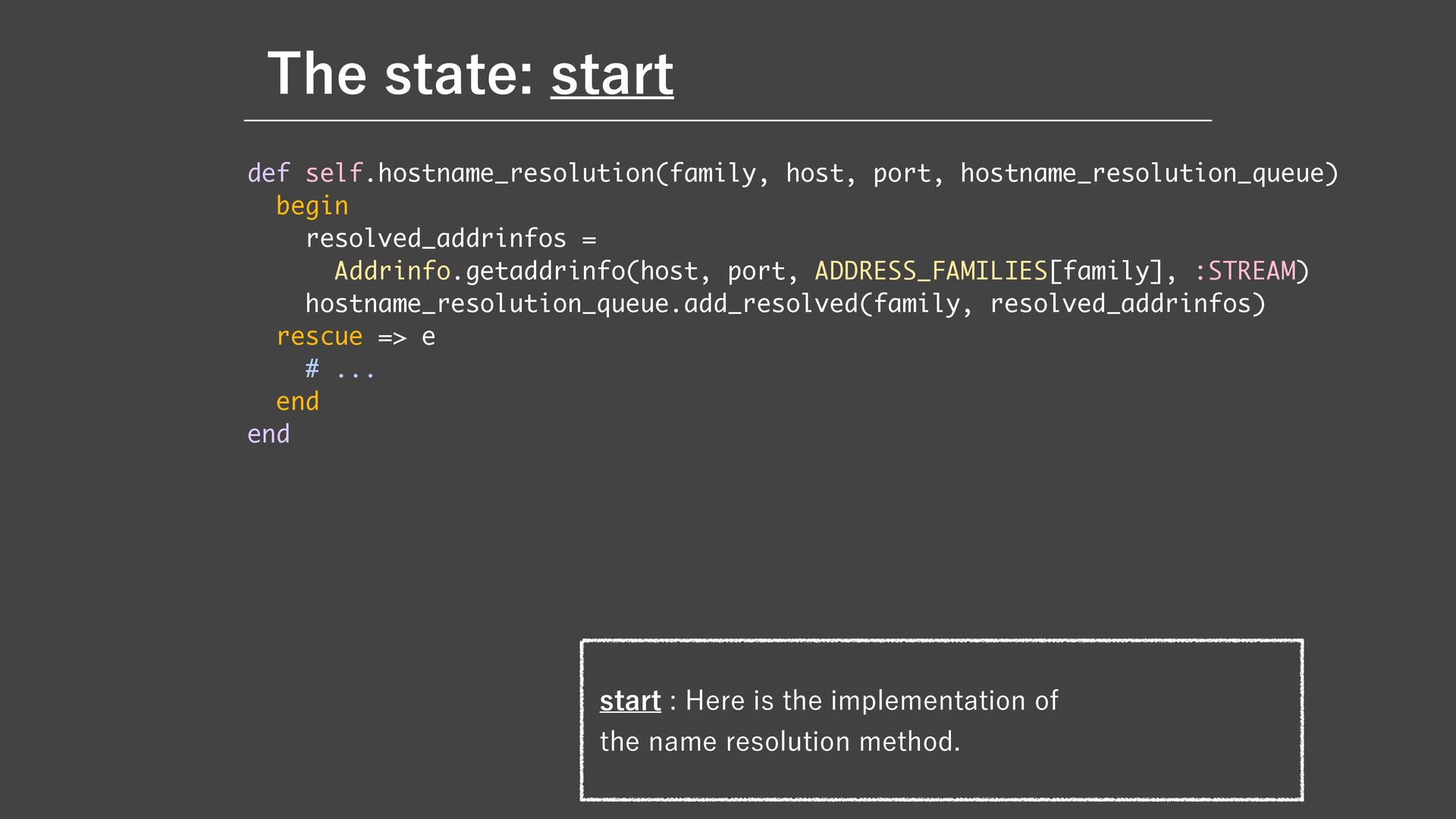Click the pink "self" keyword

[334, 174]
